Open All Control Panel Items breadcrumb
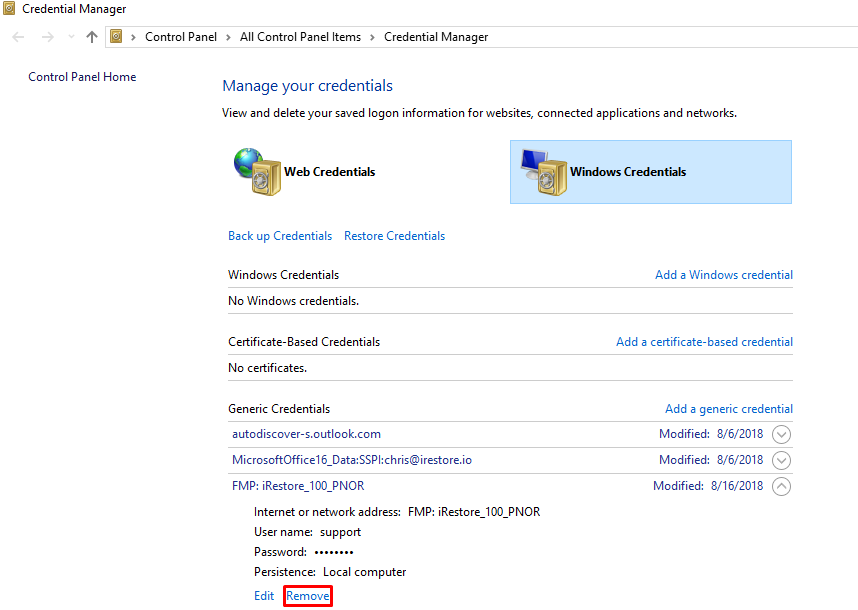 point(300,37)
